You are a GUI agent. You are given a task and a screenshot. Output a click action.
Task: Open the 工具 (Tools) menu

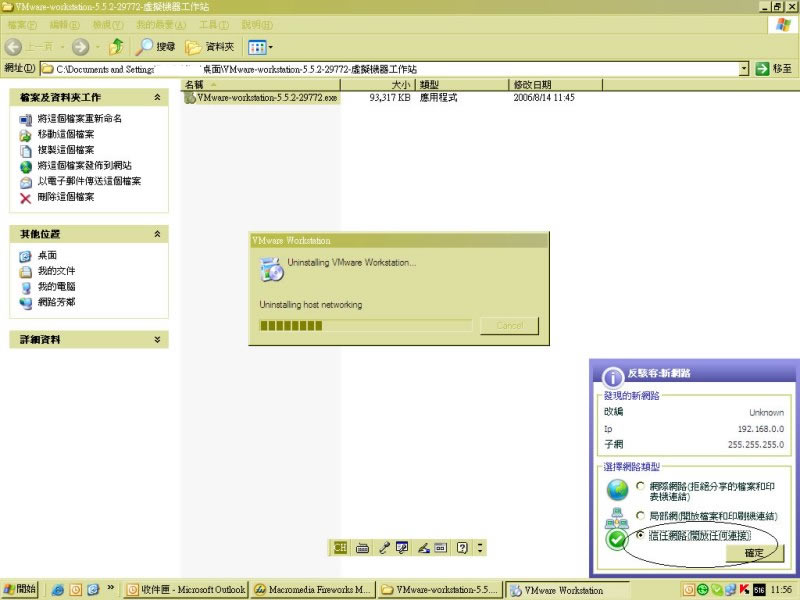[x=214, y=24]
